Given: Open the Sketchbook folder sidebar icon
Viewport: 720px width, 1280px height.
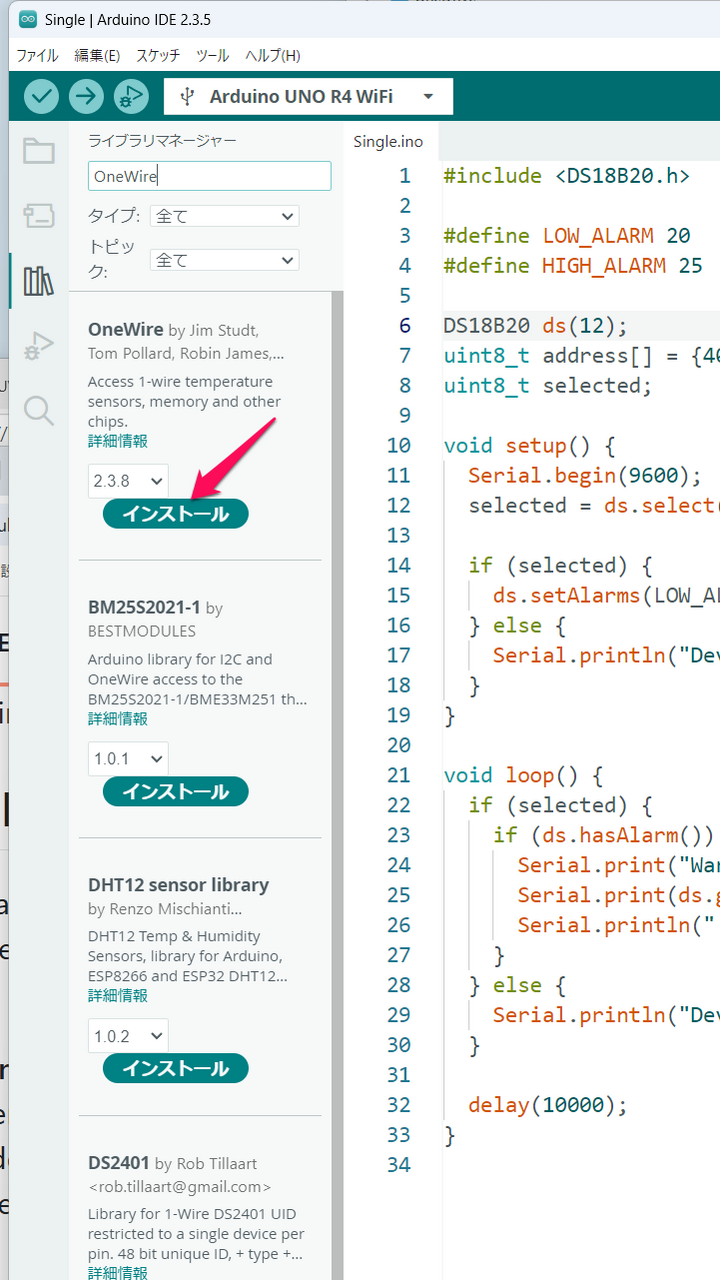Looking at the screenshot, I should (39, 151).
